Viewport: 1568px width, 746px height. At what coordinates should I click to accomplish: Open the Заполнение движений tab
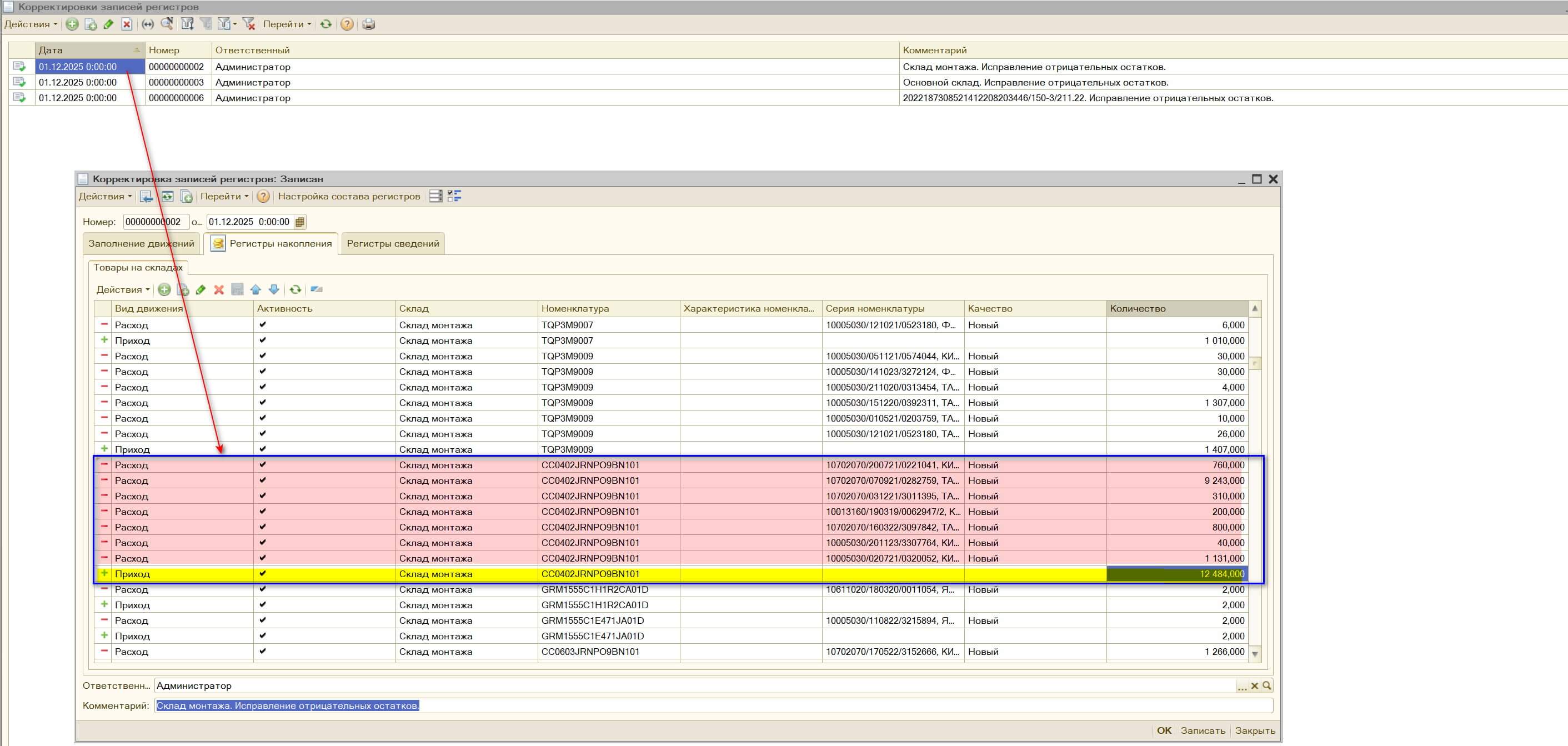pos(141,244)
